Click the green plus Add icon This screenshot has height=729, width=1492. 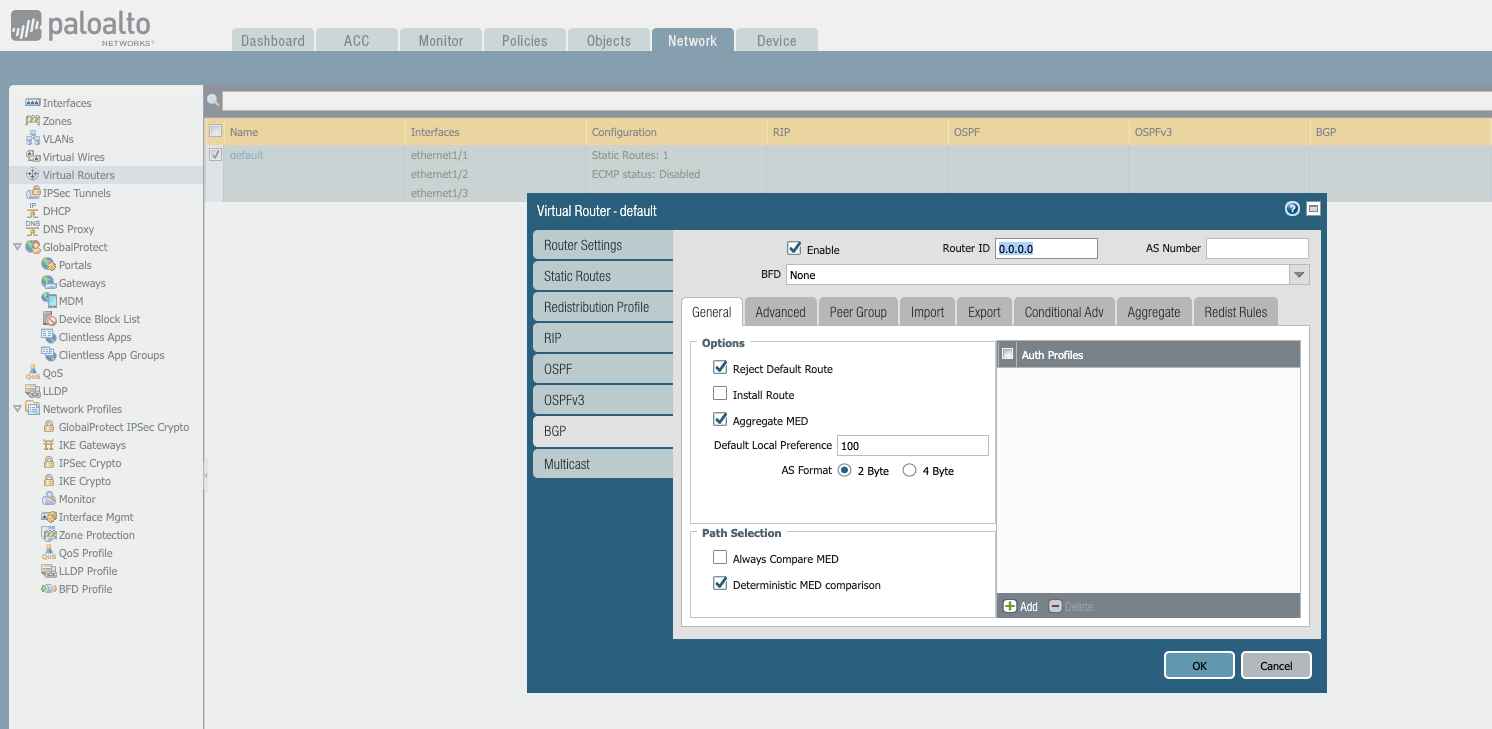(x=1010, y=606)
